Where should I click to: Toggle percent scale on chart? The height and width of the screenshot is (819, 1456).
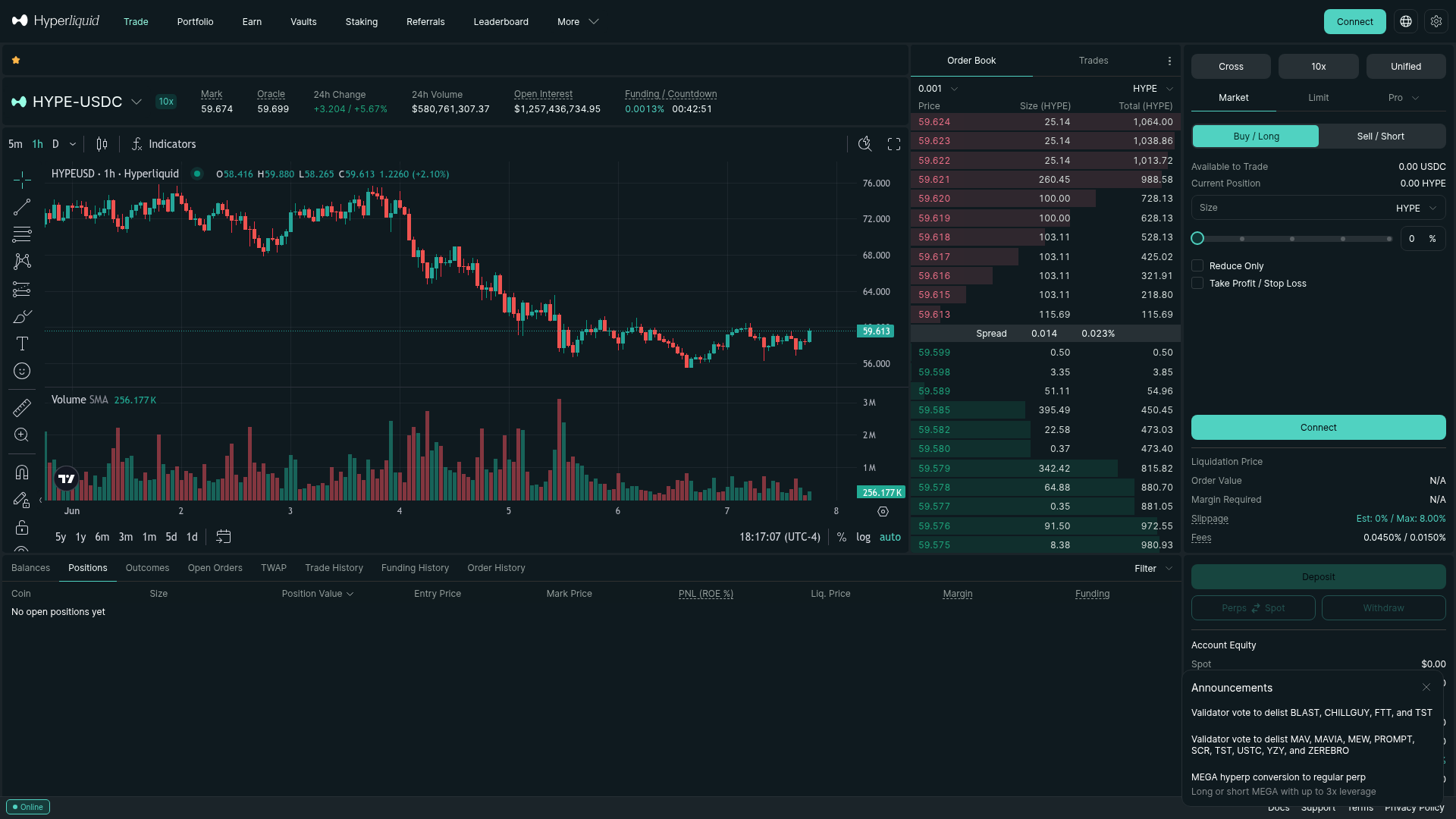842,537
